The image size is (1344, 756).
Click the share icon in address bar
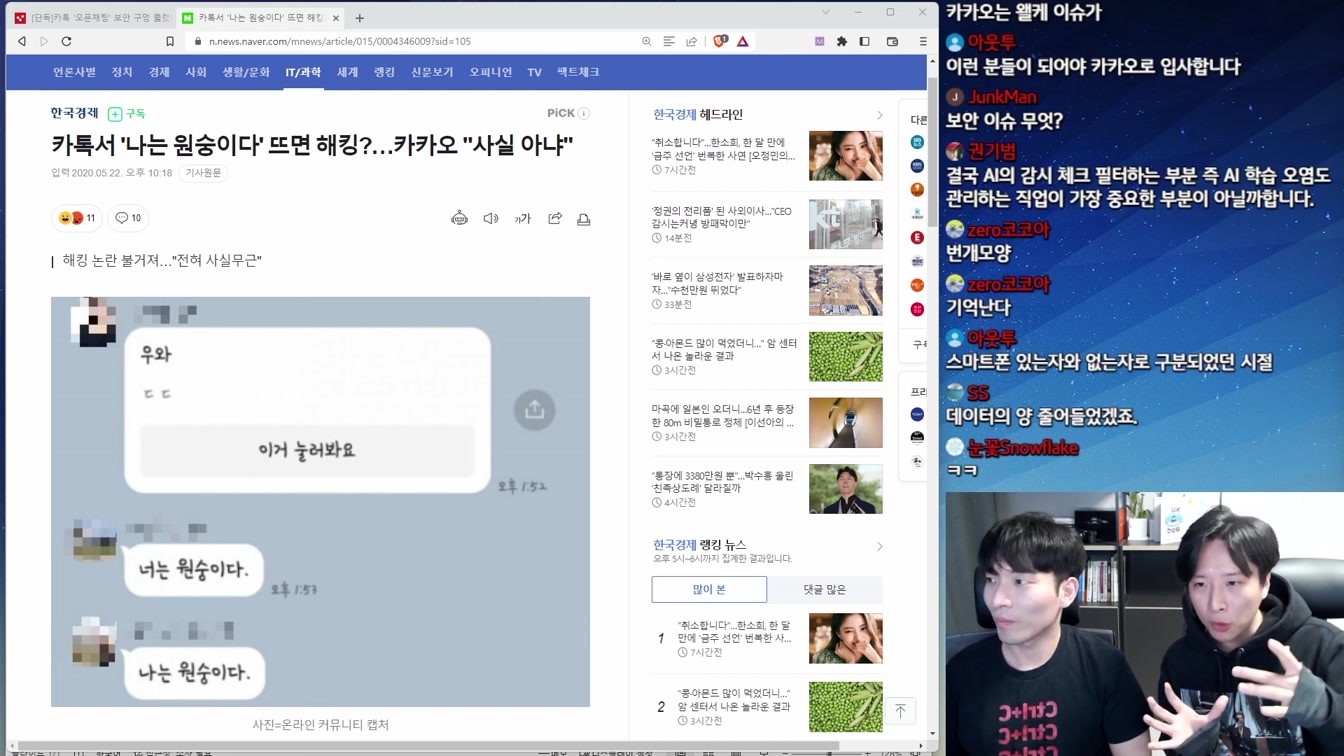(691, 42)
